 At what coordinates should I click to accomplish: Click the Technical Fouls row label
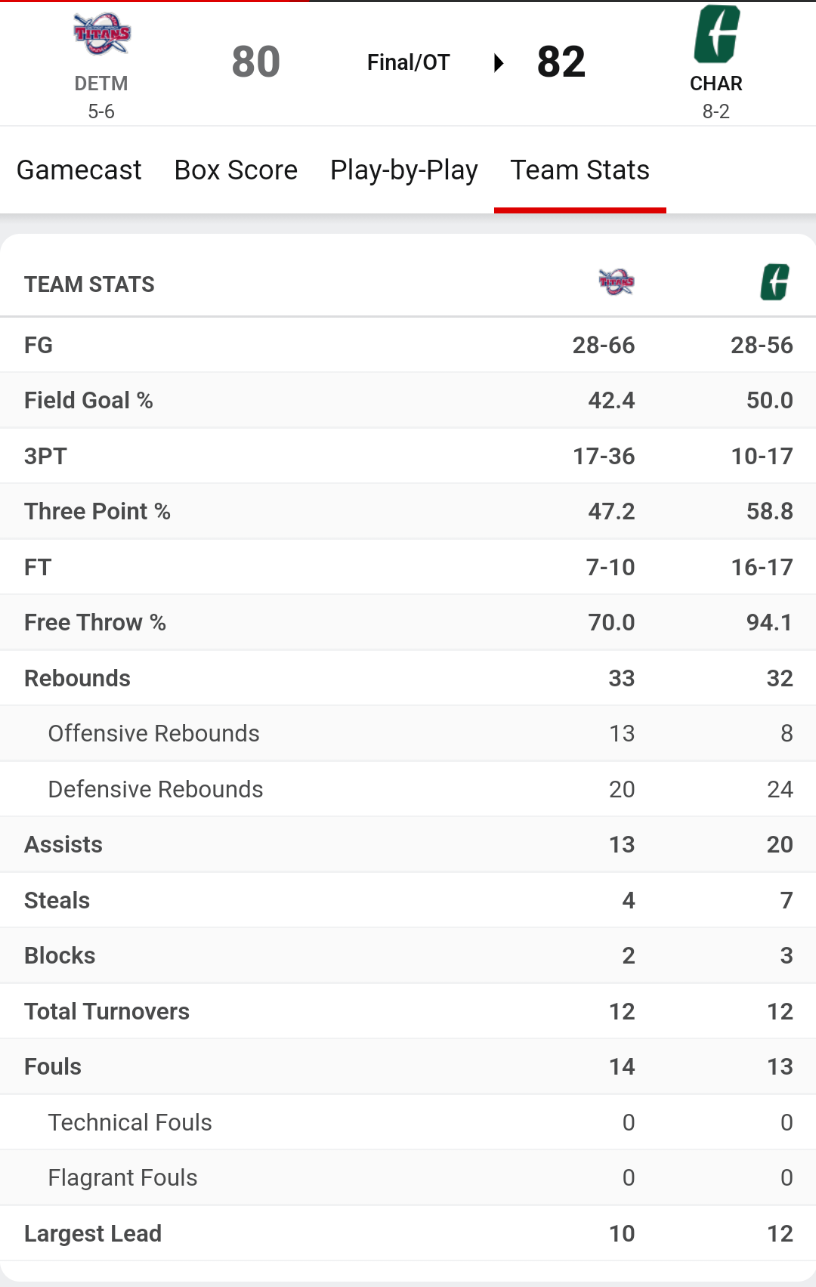point(130,1122)
